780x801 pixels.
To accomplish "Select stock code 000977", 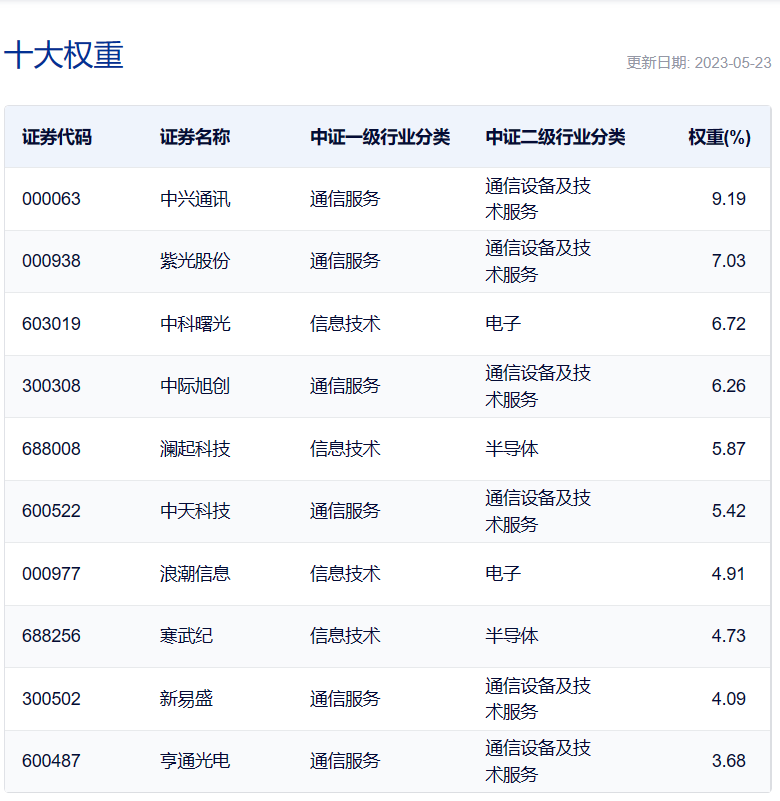I will (x=51, y=574).
